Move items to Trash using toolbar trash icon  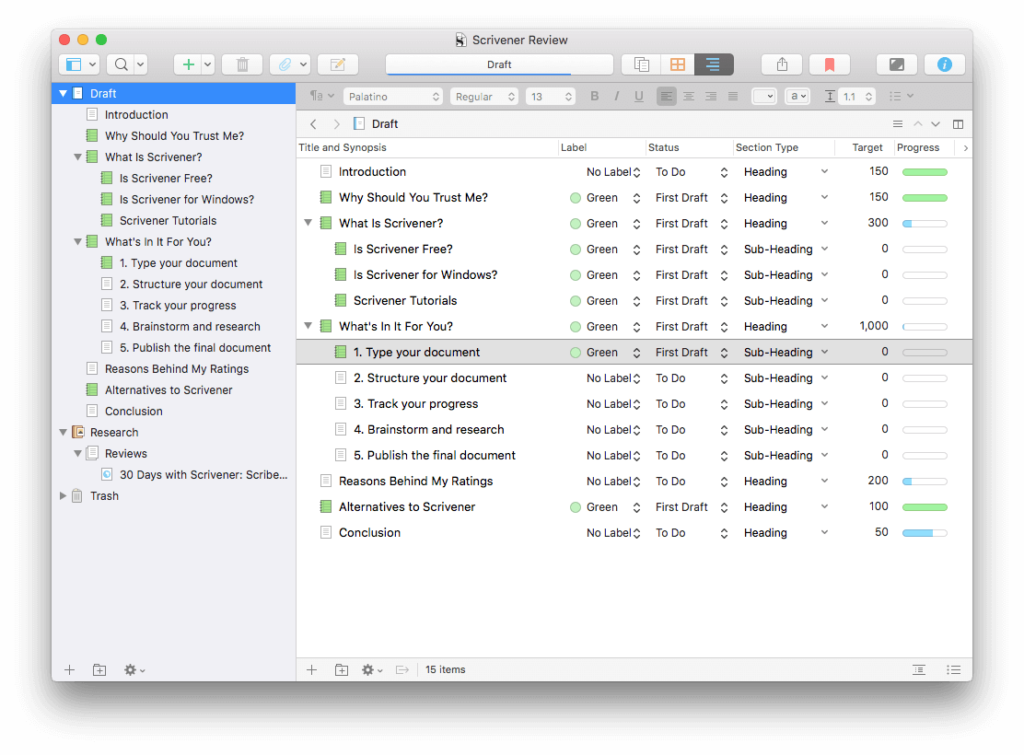pyautogui.click(x=242, y=64)
